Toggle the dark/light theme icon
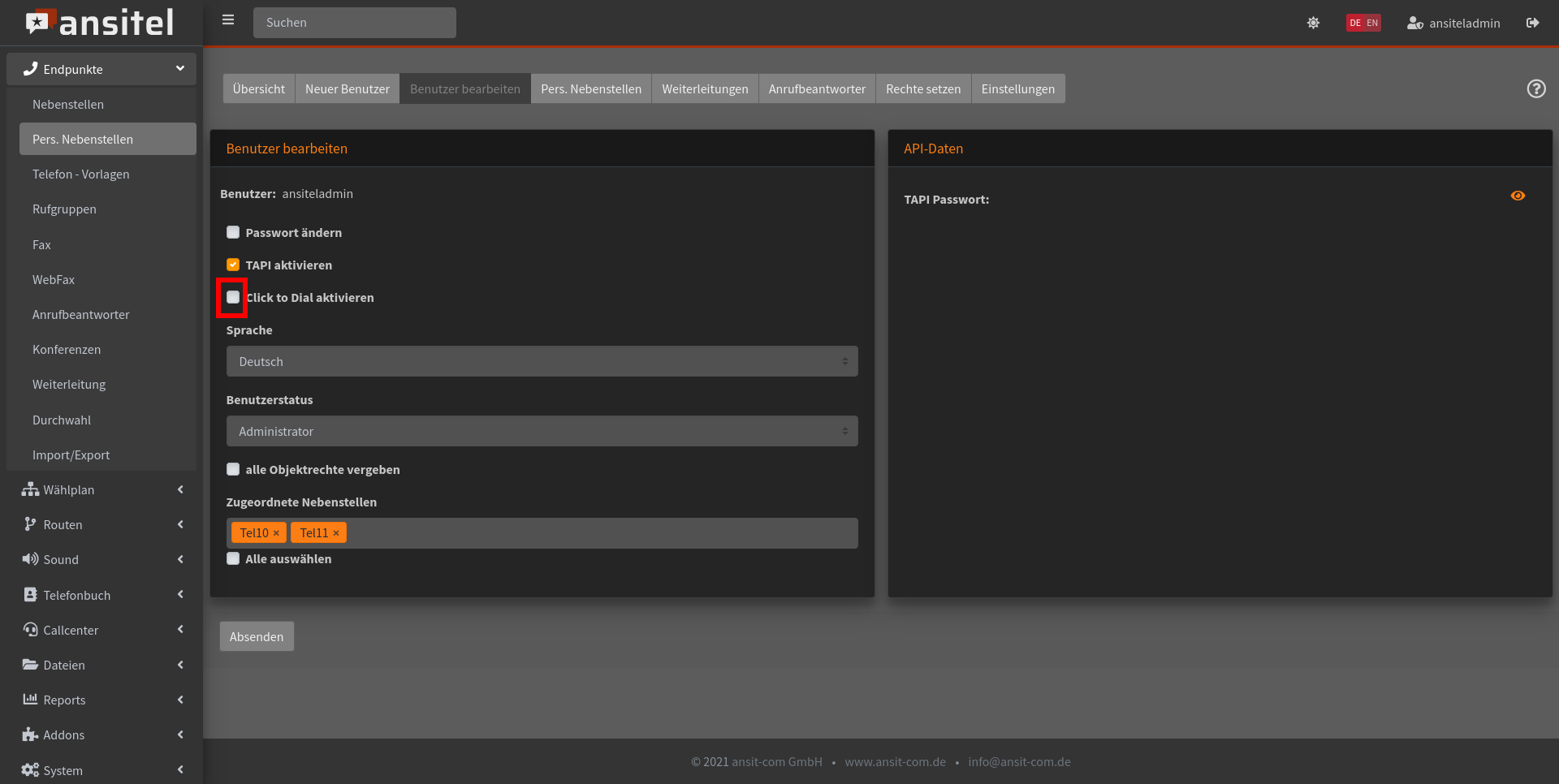The image size is (1559, 784). (x=1313, y=23)
